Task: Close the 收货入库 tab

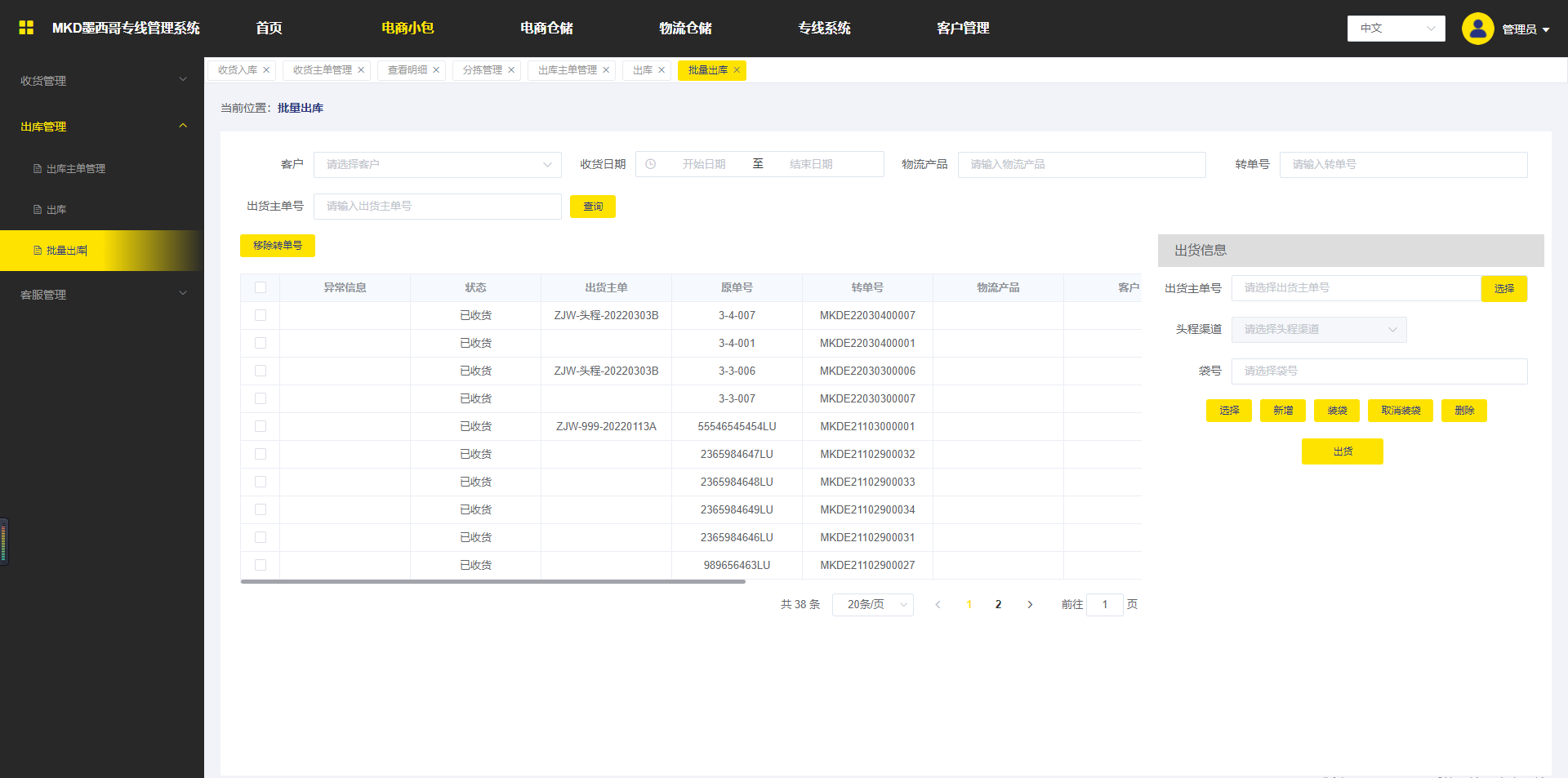Action: click(x=266, y=70)
